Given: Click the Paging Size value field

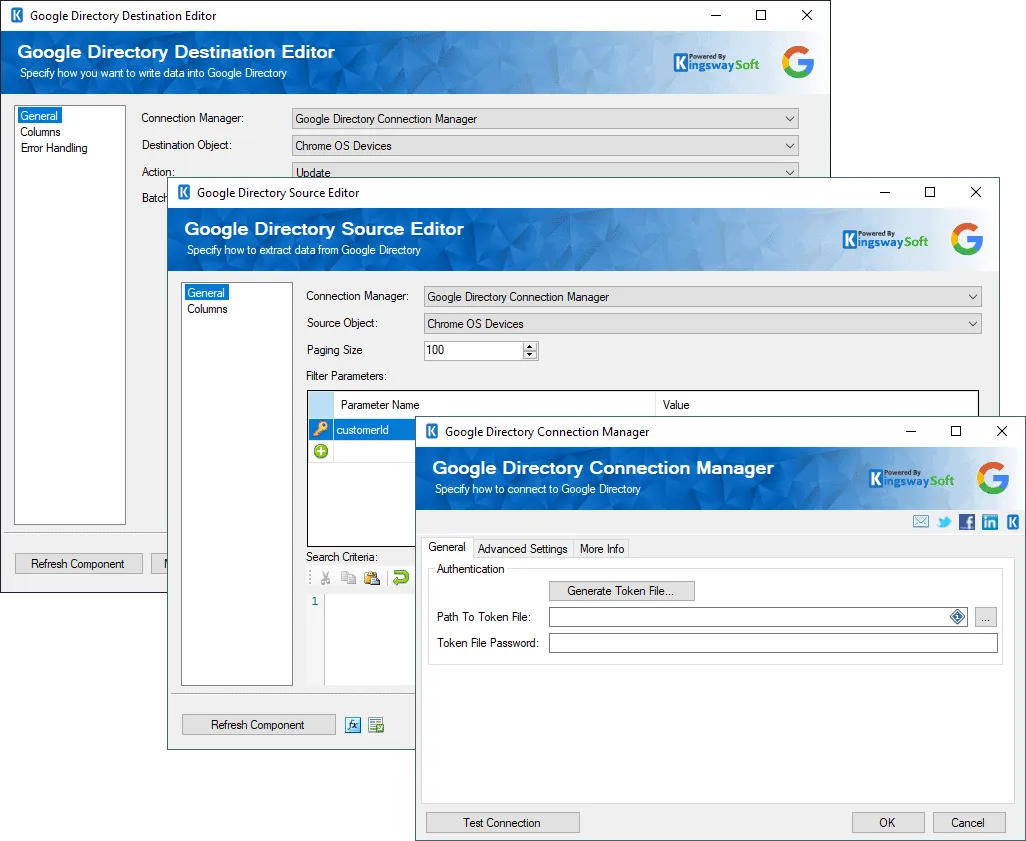Looking at the screenshot, I should click(474, 350).
